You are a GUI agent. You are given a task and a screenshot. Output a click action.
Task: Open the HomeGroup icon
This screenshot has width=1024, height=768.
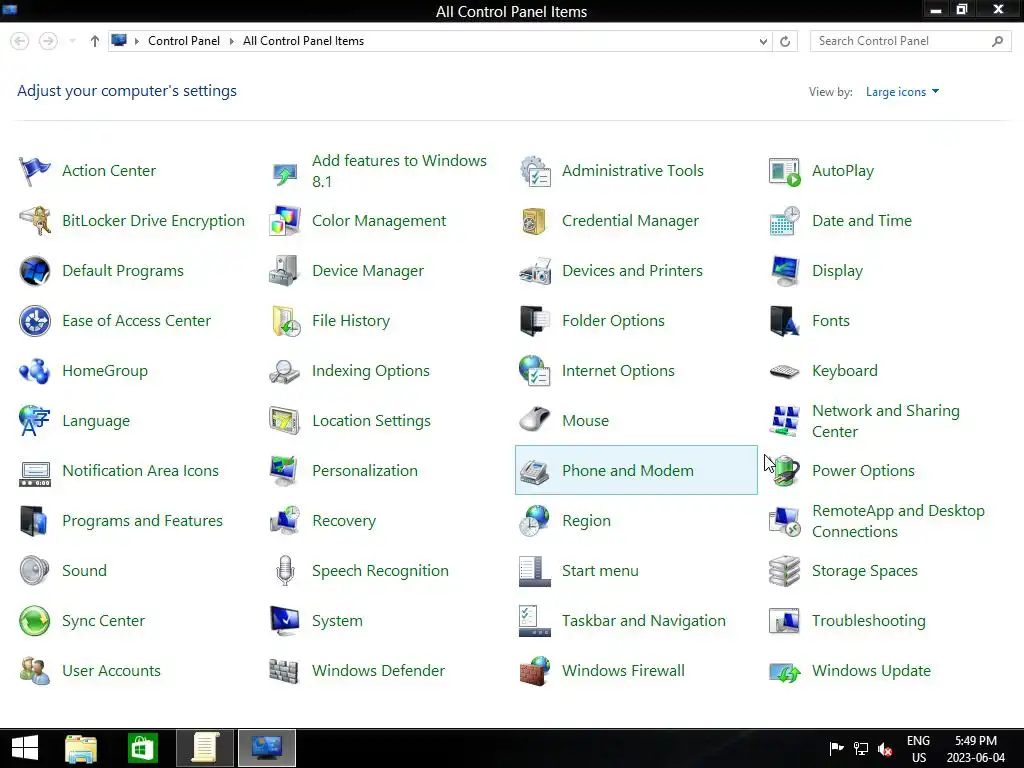point(35,371)
